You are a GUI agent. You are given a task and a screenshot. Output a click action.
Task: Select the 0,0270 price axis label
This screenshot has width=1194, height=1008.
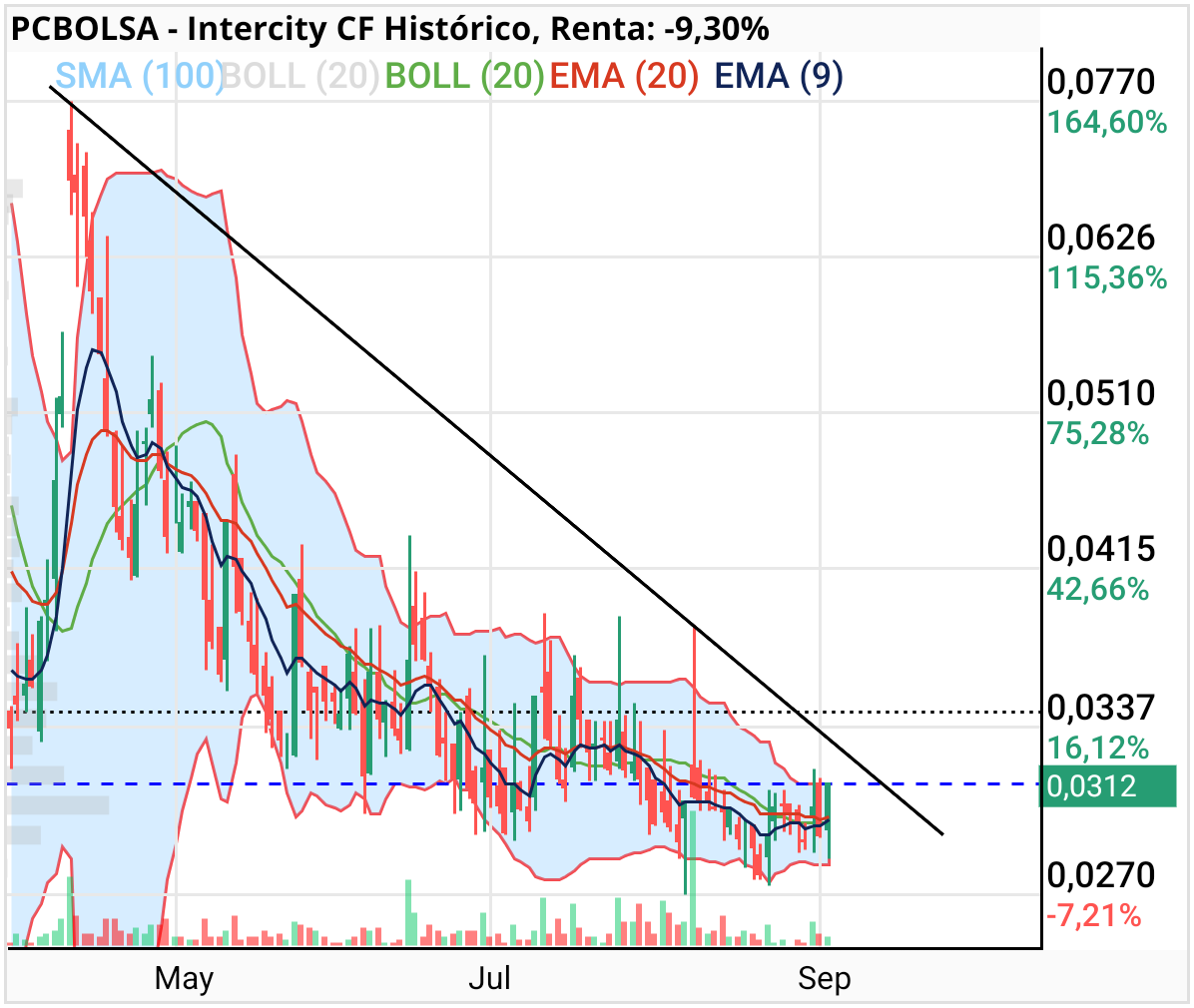click(1101, 875)
